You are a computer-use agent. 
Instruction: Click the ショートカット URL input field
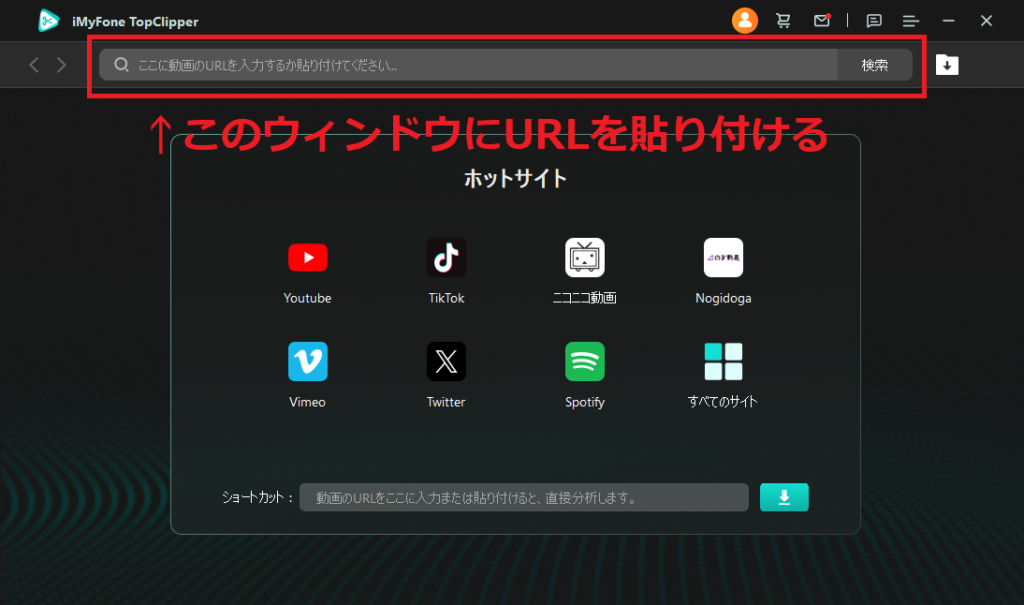(x=524, y=497)
